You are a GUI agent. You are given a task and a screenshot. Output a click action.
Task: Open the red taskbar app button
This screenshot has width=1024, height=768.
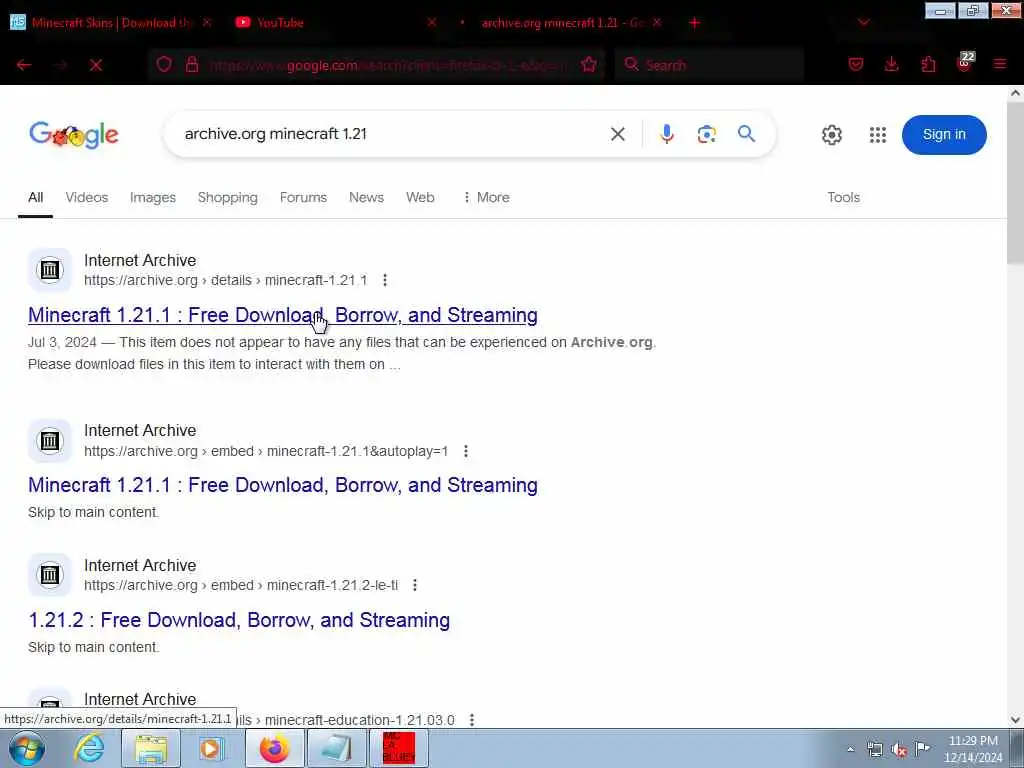[x=398, y=748]
